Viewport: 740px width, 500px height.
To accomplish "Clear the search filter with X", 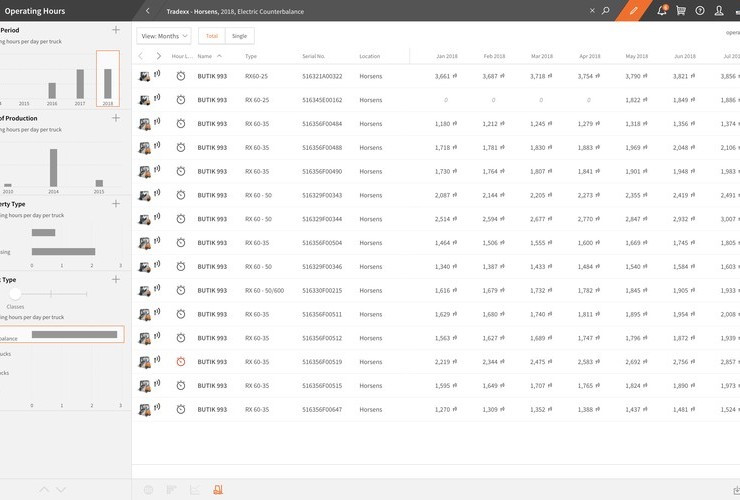I will point(590,11).
